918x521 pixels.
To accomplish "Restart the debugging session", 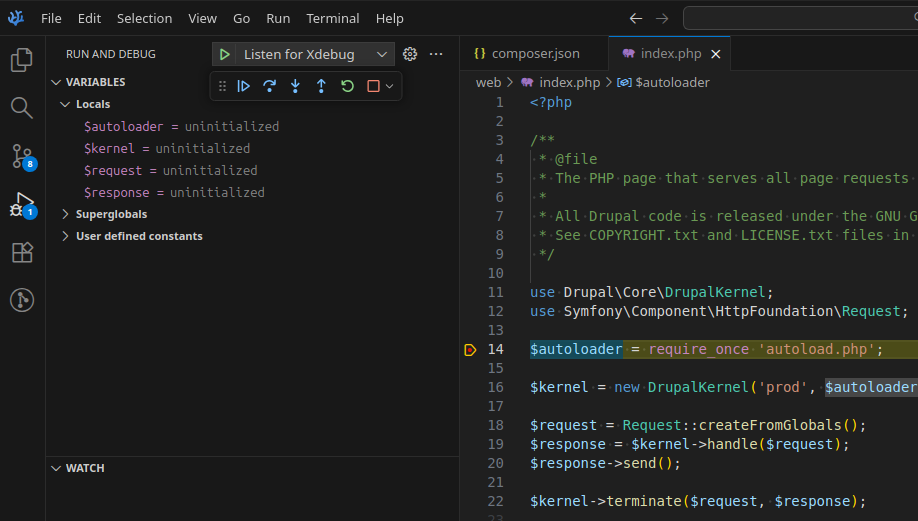I will tap(347, 86).
